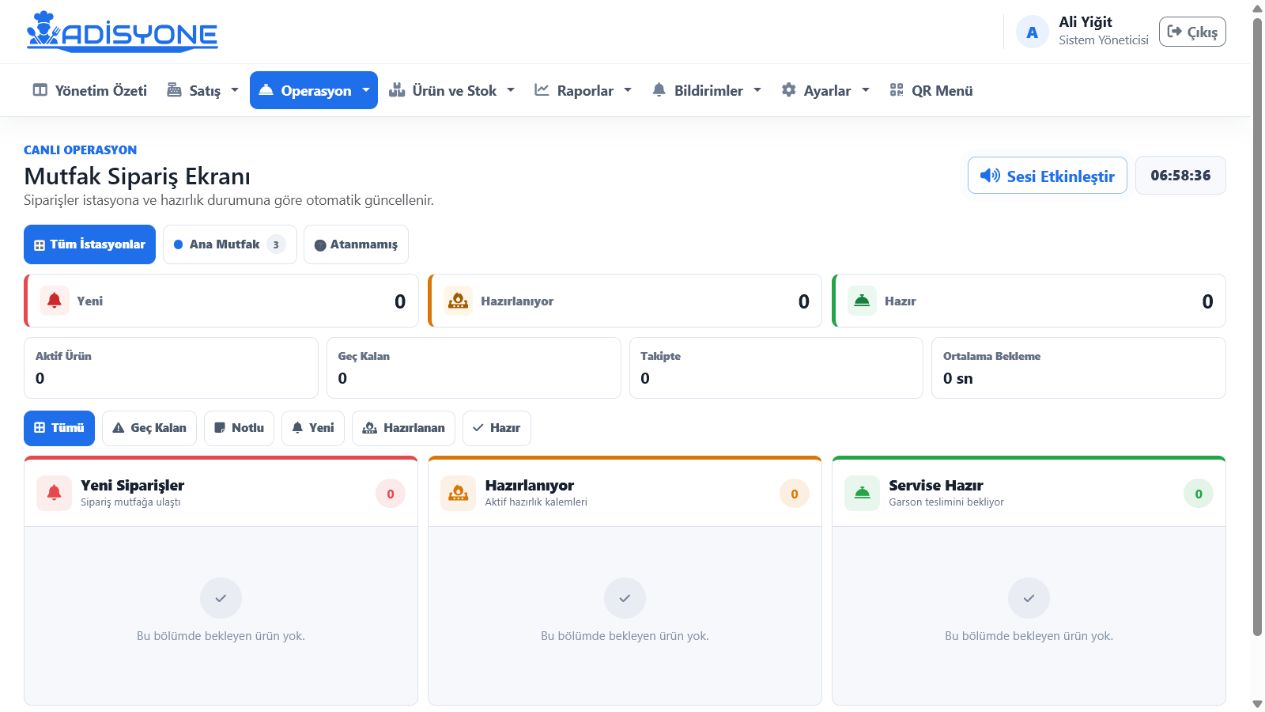1265x712 pixels.
Task: Expand the Ürün ve Stok dropdown
Action: click(x=452, y=90)
